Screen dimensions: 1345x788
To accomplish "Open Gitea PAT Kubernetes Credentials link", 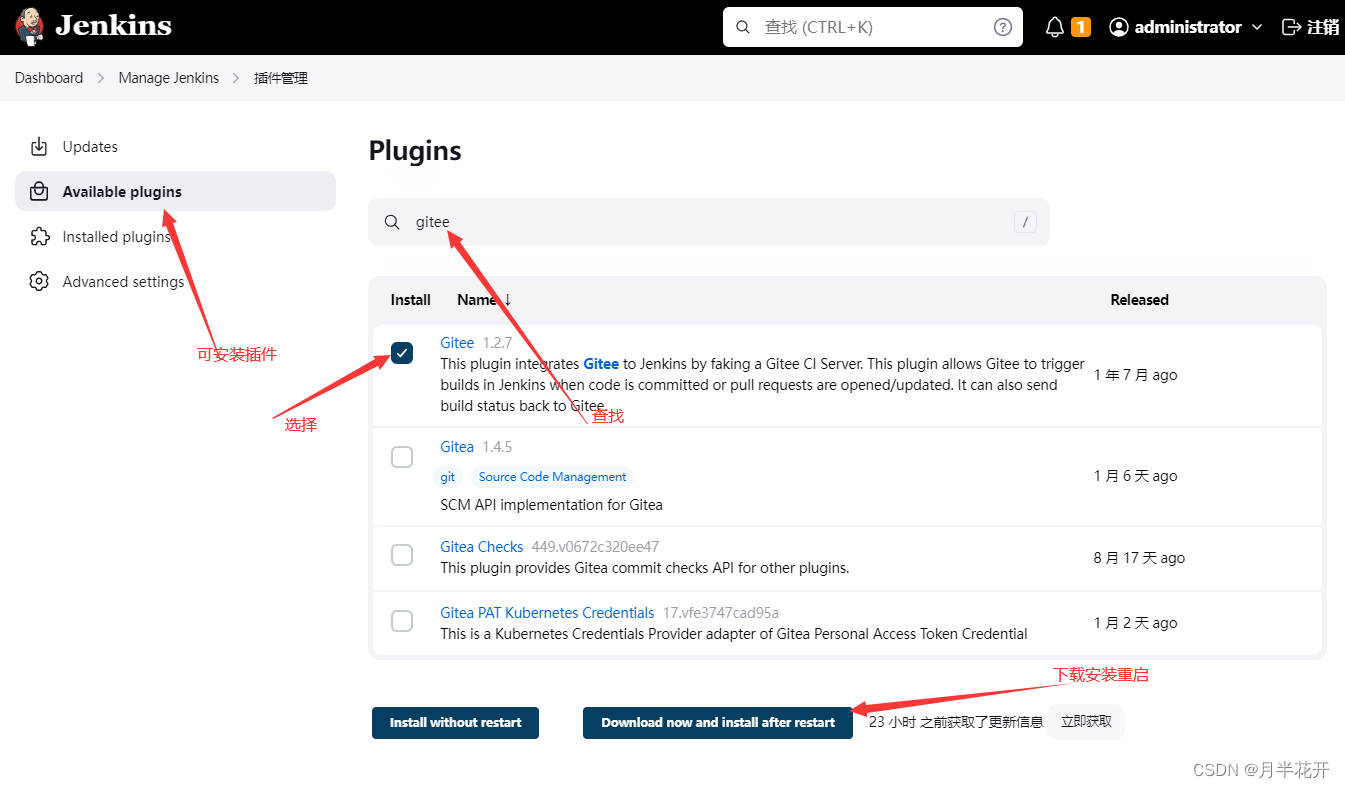I will pos(547,613).
